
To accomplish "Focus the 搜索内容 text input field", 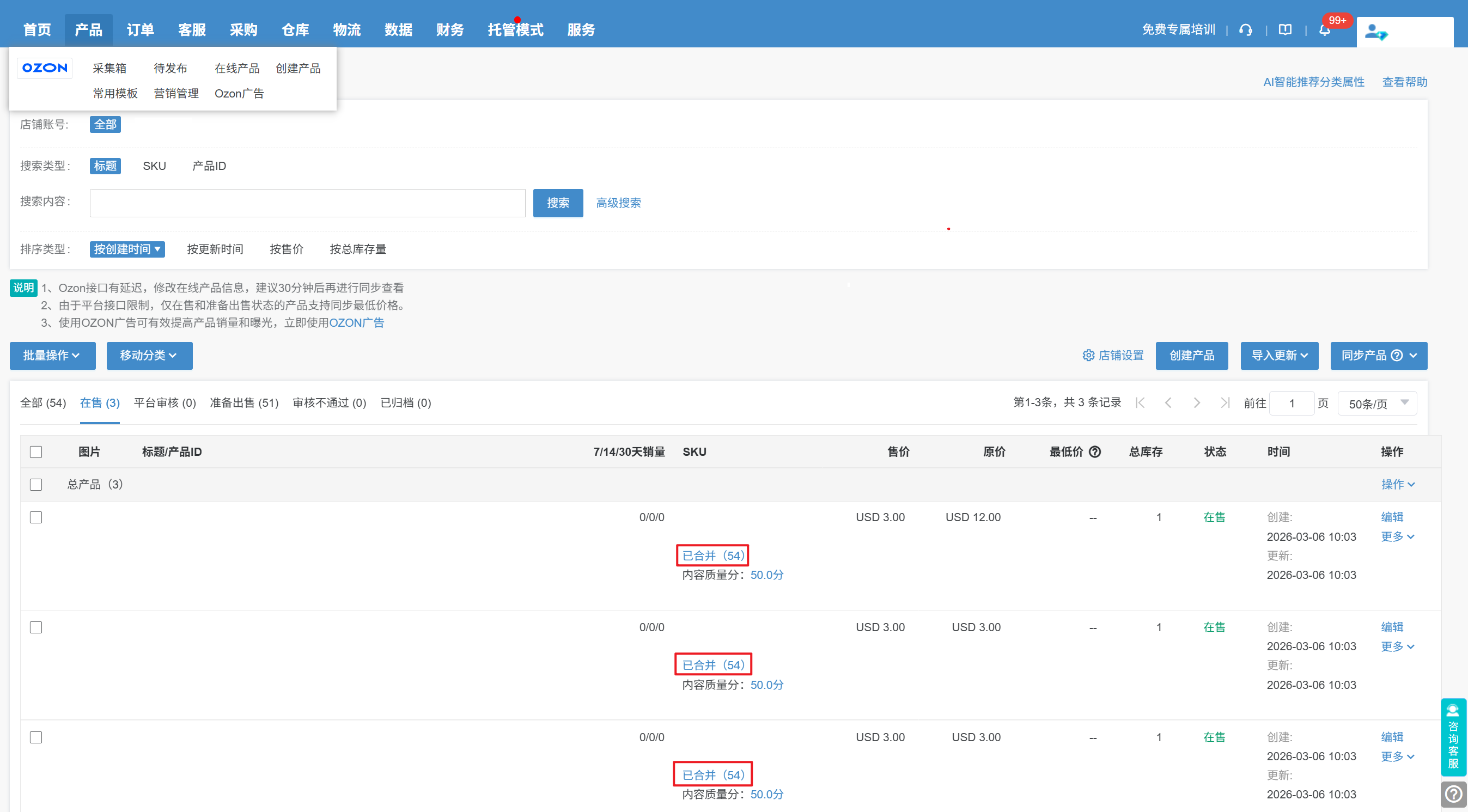I will (307, 203).
